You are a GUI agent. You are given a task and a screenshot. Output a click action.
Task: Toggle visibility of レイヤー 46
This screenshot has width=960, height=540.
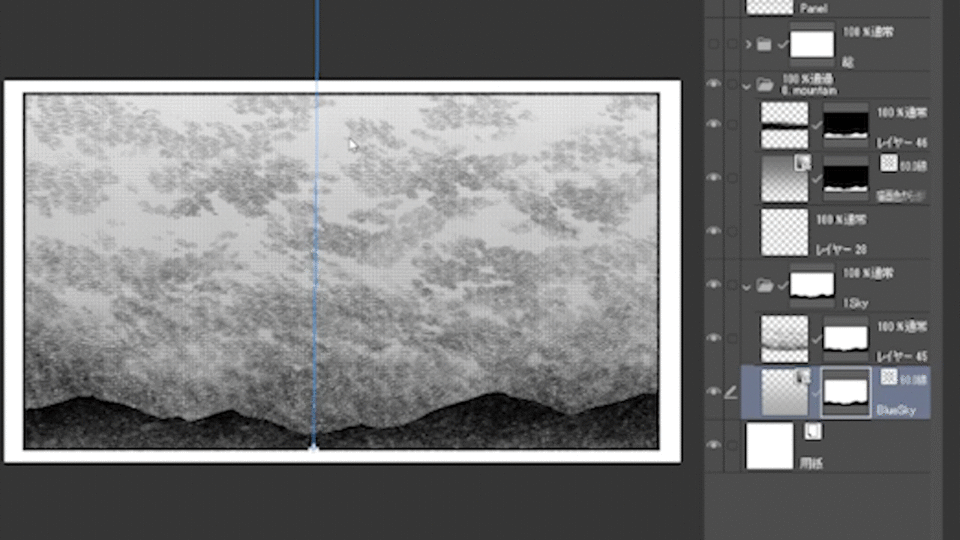pos(713,124)
